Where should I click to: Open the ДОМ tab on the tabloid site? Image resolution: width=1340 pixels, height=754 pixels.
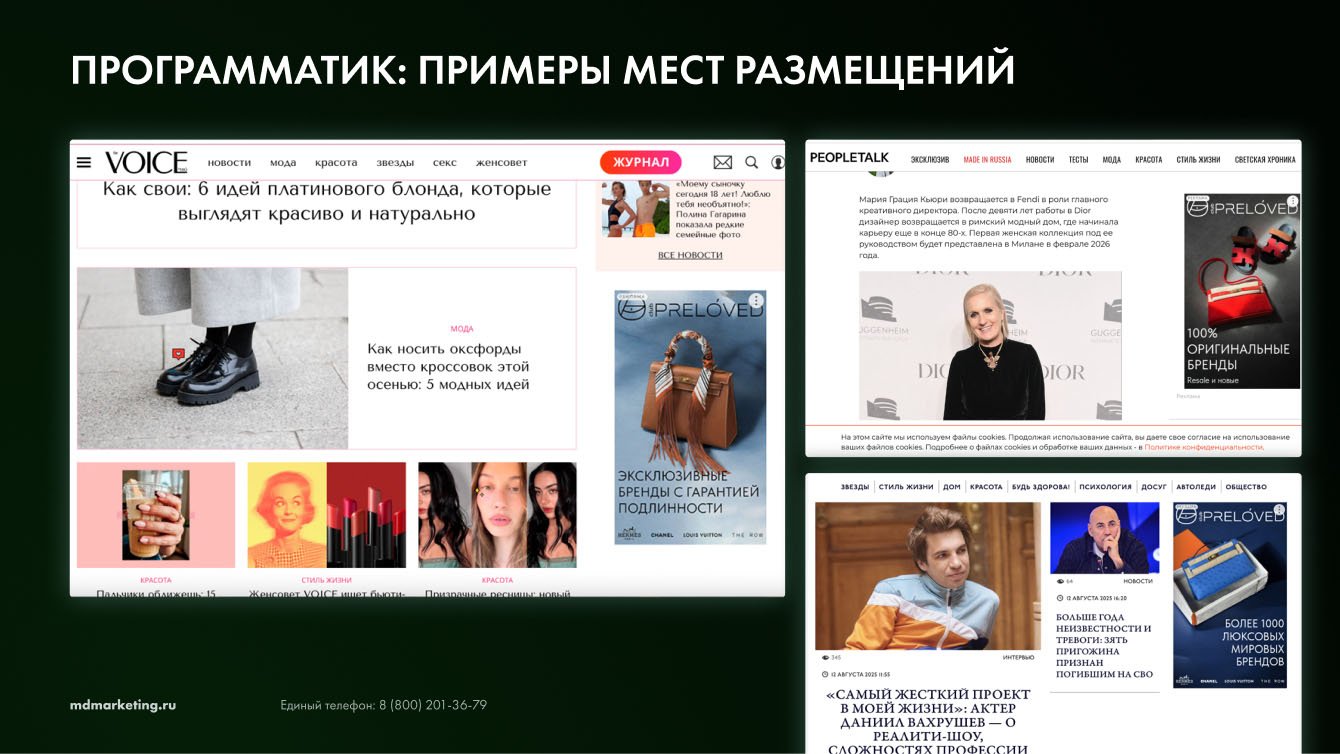(x=951, y=487)
